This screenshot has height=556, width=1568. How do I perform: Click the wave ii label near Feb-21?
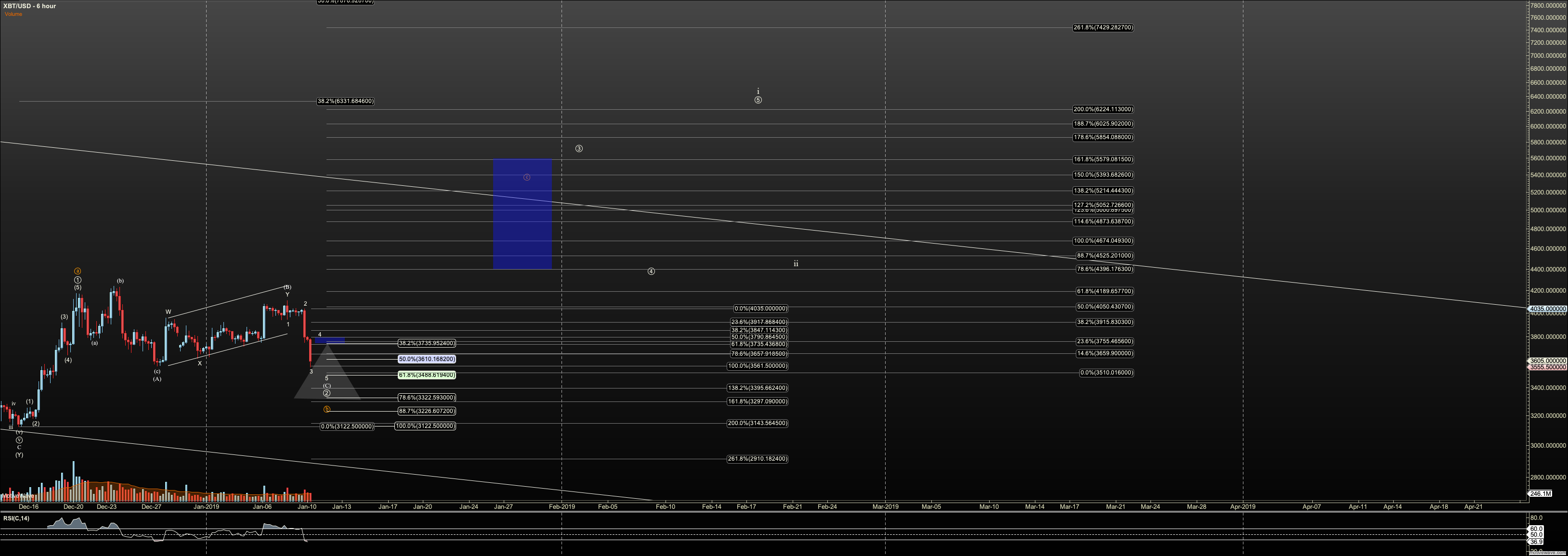[796, 264]
